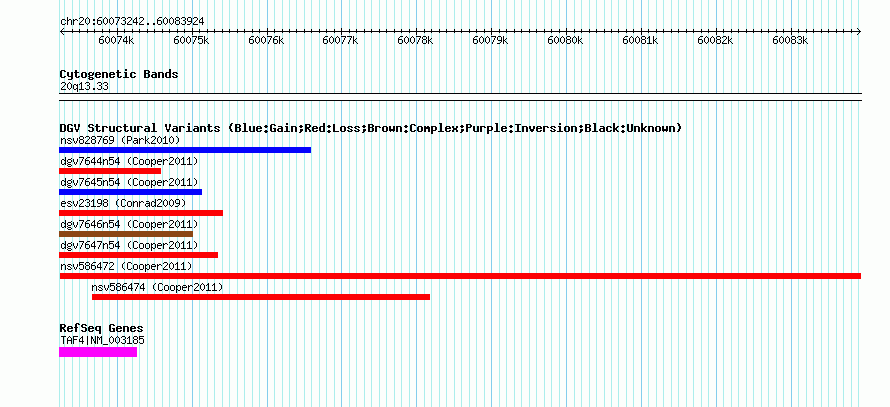
Task: Open the dgv7646n54 (Cooper2011) label
Action: point(129,224)
